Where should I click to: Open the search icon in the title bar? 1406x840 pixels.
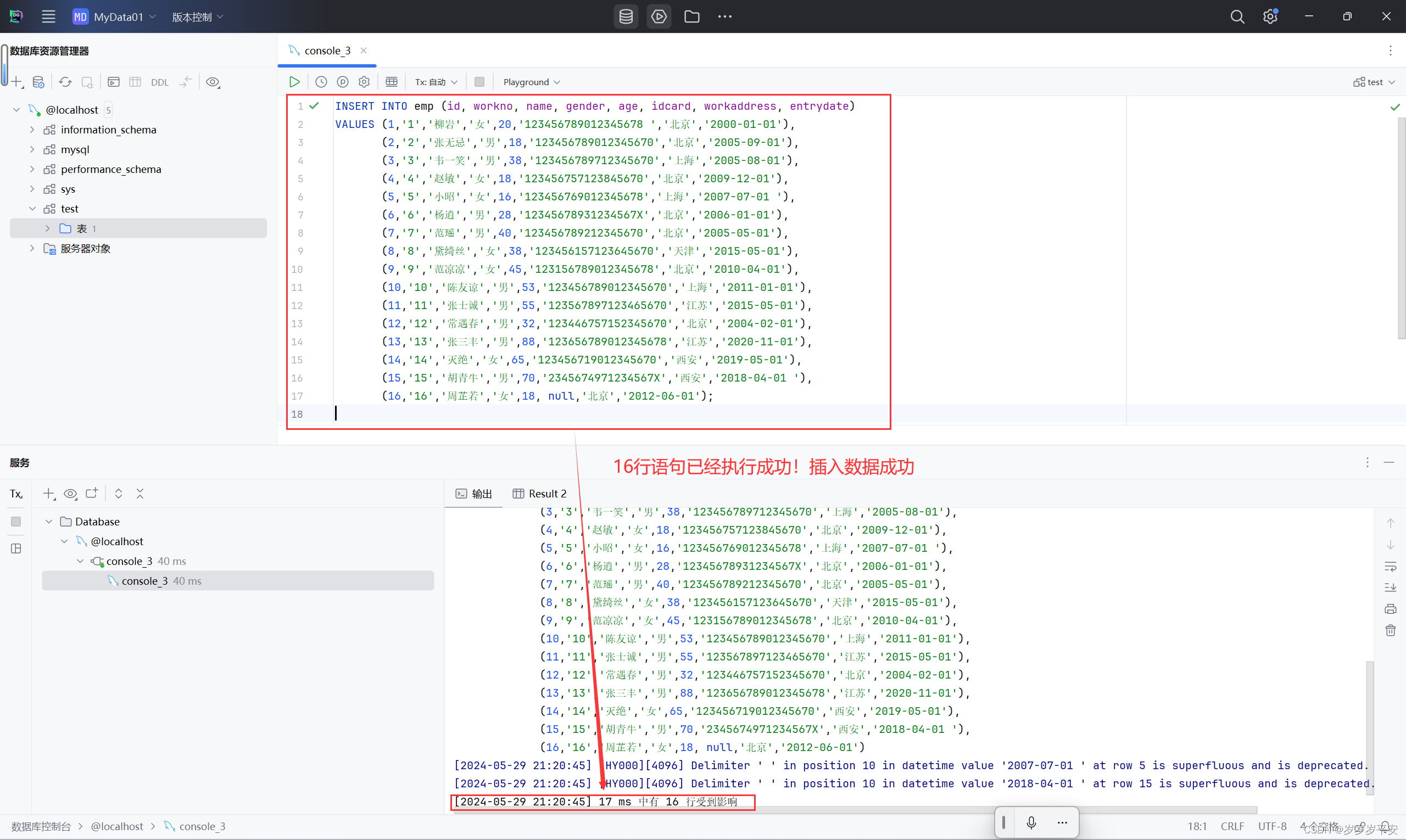[1237, 16]
